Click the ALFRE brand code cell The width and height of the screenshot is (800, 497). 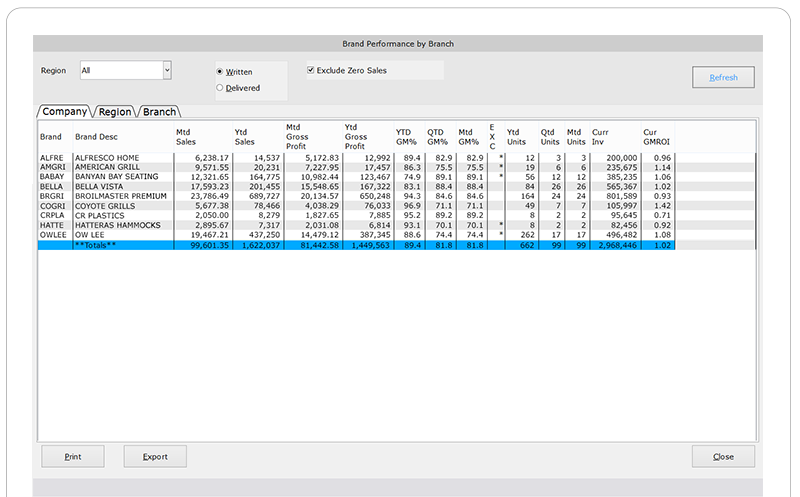tap(52, 158)
